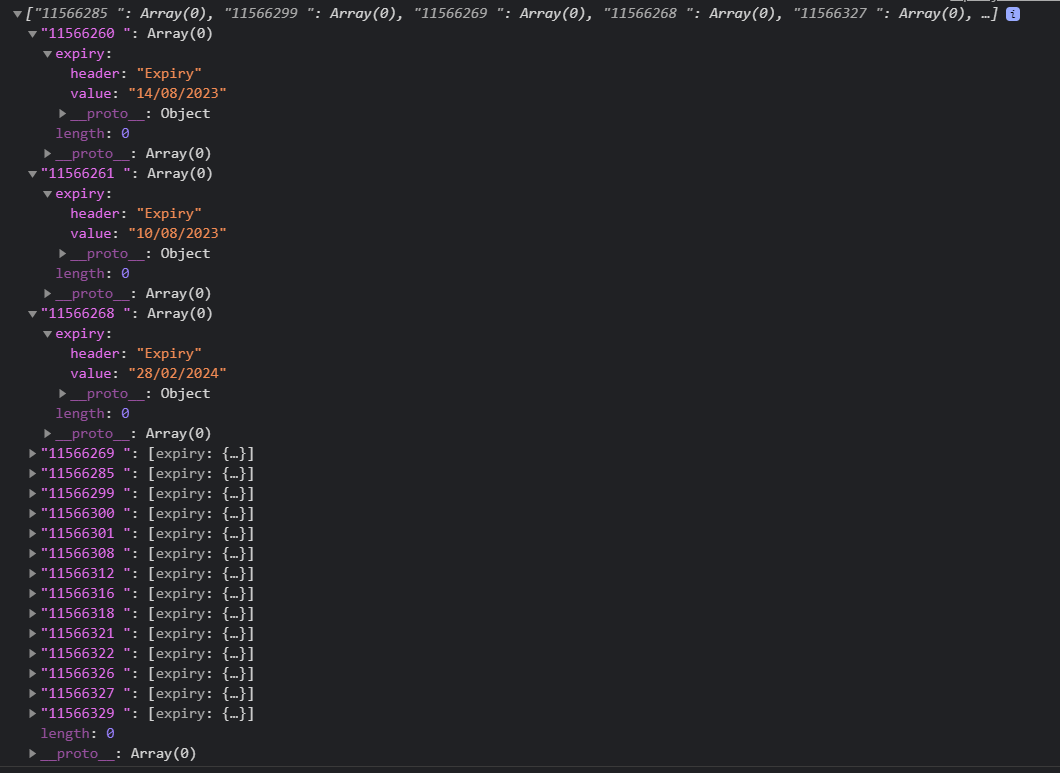Expand __proto__: Object under value "14/08/2023"
This screenshot has width=1060, height=773.
click(62, 114)
